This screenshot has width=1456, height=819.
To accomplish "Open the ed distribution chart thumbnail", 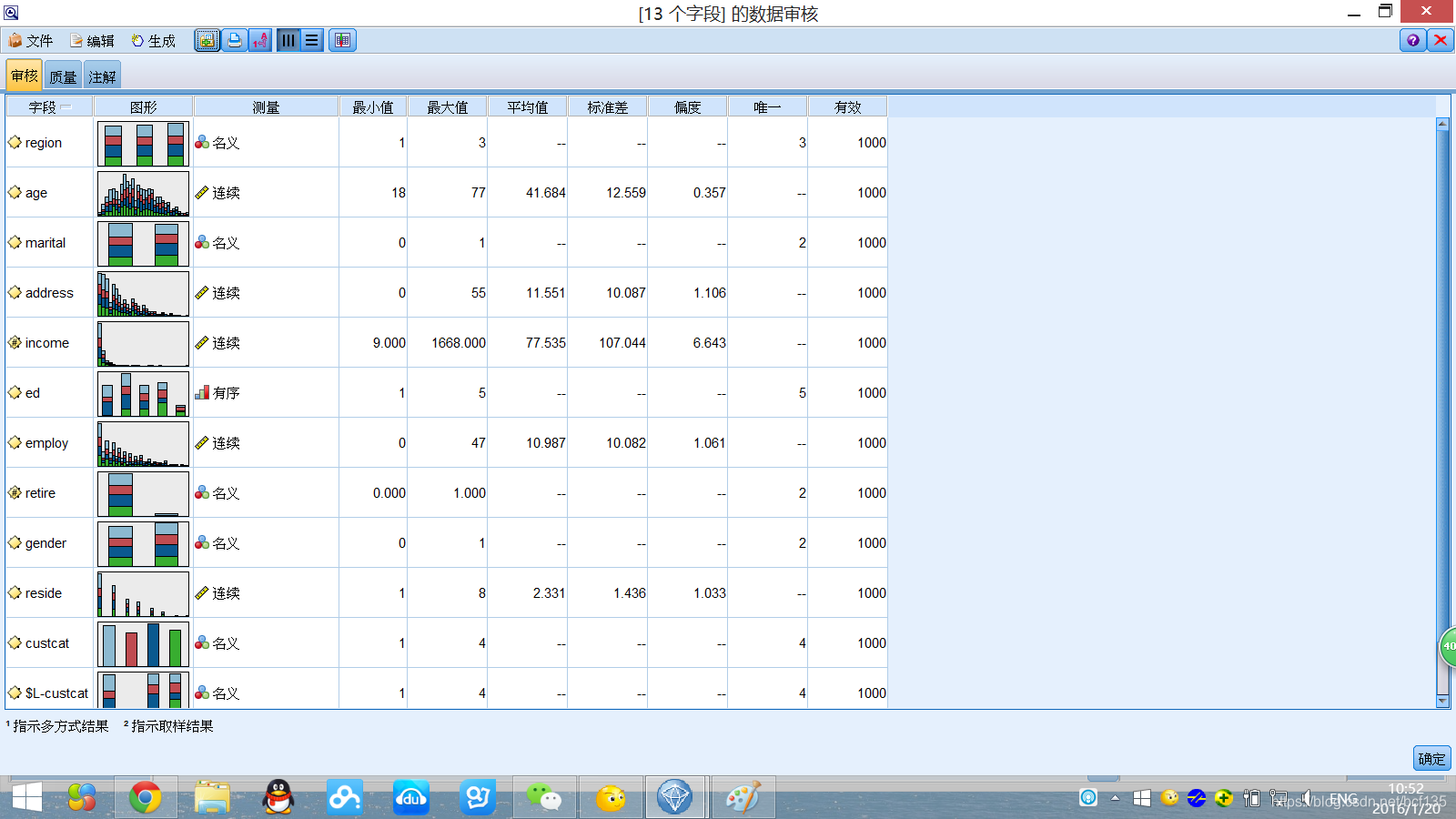I will pyautogui.click(x=144, y=393).
